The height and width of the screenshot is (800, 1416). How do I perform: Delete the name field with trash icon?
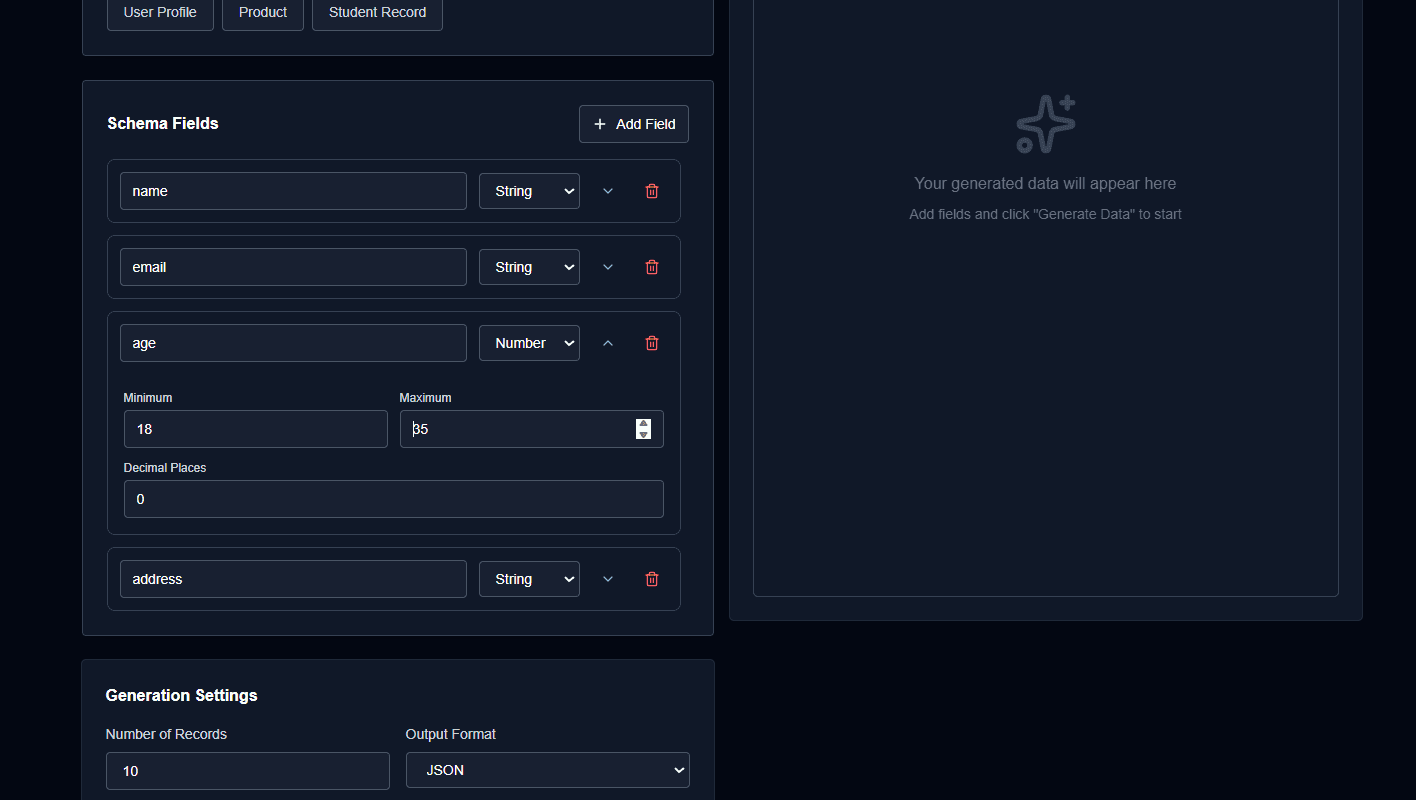652,191
